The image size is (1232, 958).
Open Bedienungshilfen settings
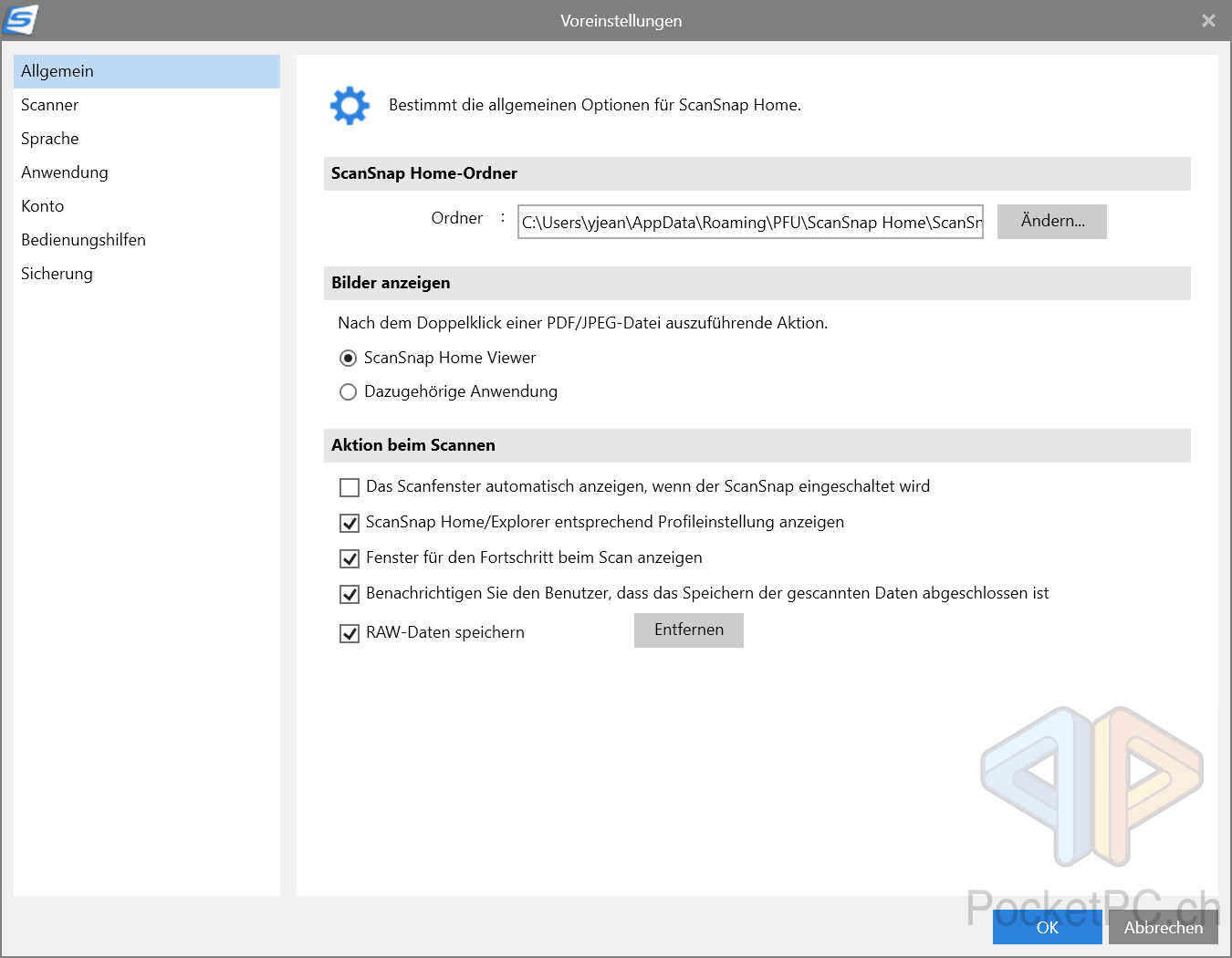(147, 240)
